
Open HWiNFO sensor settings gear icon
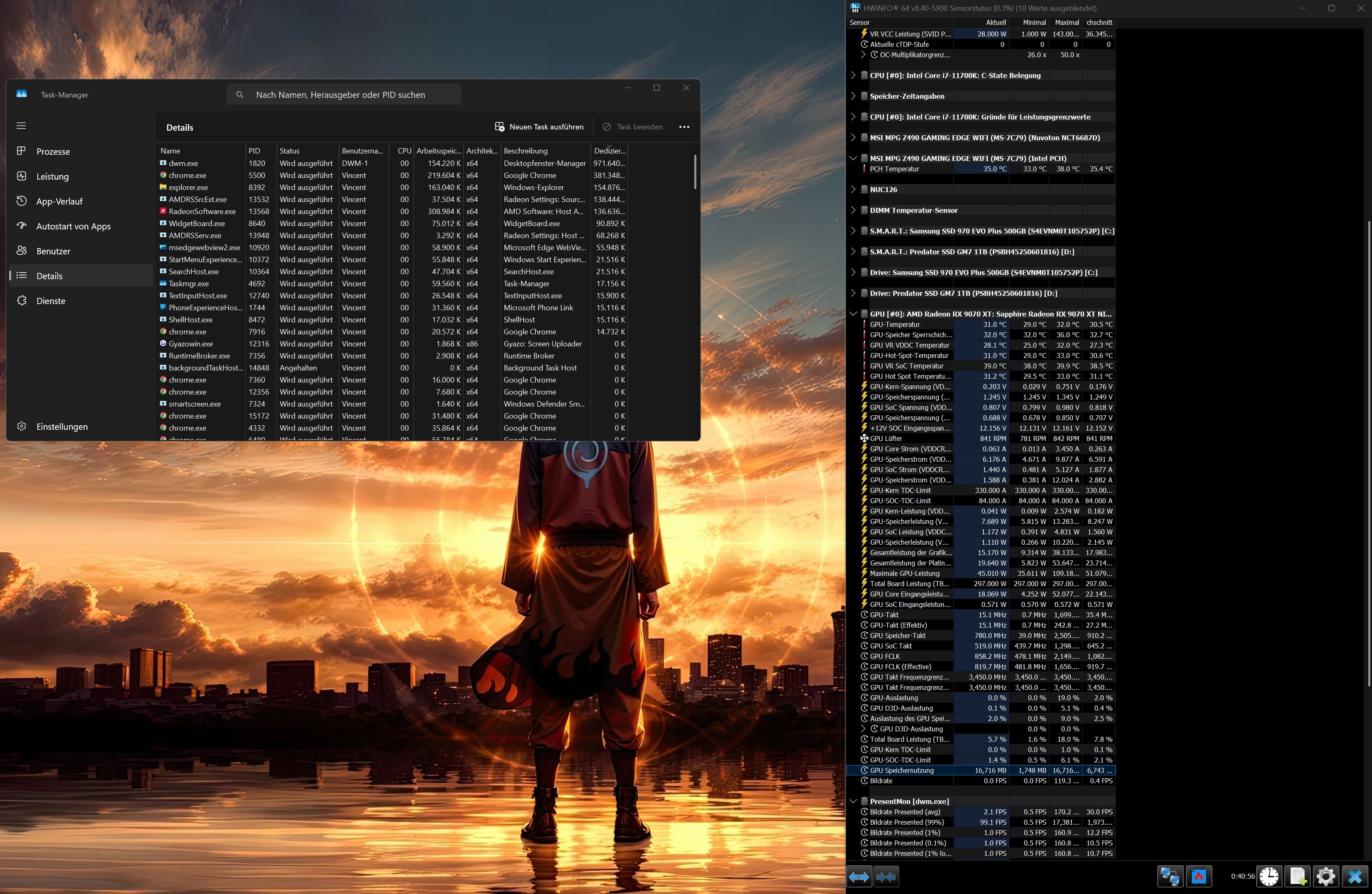click(x=1326, y=877)
